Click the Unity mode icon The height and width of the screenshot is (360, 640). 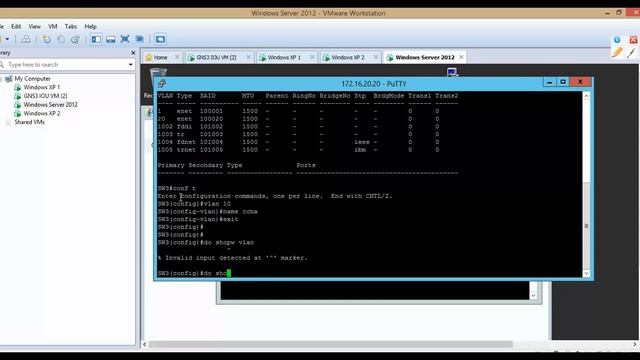click(140, 39)
